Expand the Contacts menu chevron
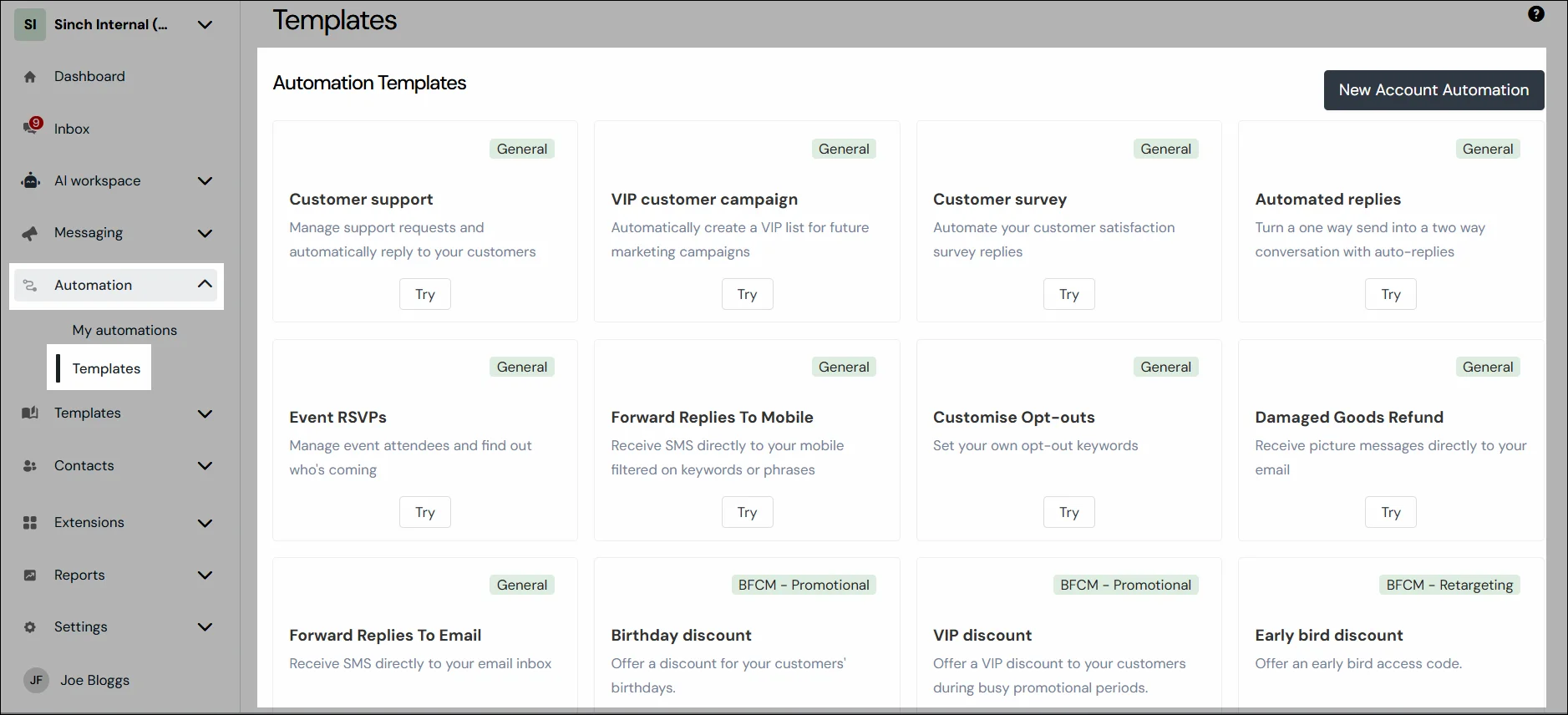This screenshot has height=715, width=1568. pyautogui.click(x=205, y=466)
